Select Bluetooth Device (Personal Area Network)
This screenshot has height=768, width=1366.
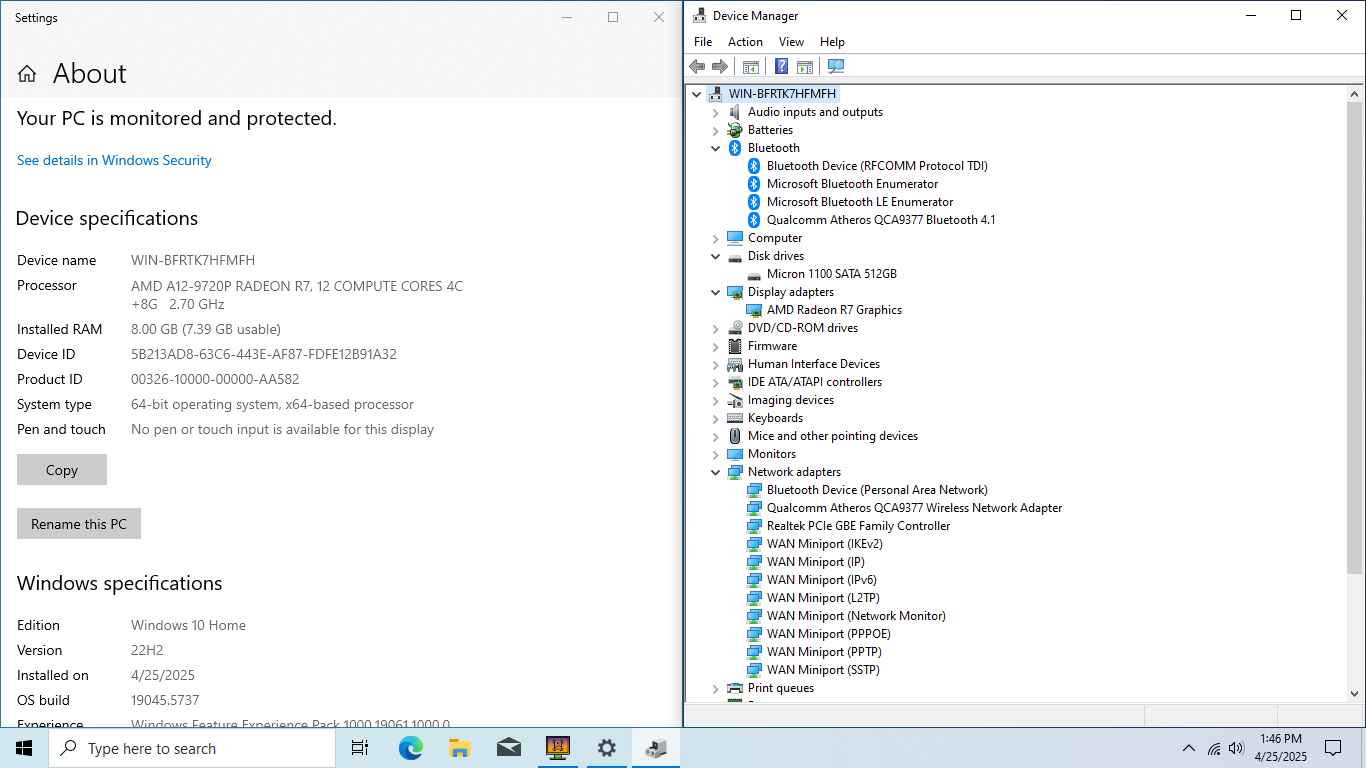(877, 490)
